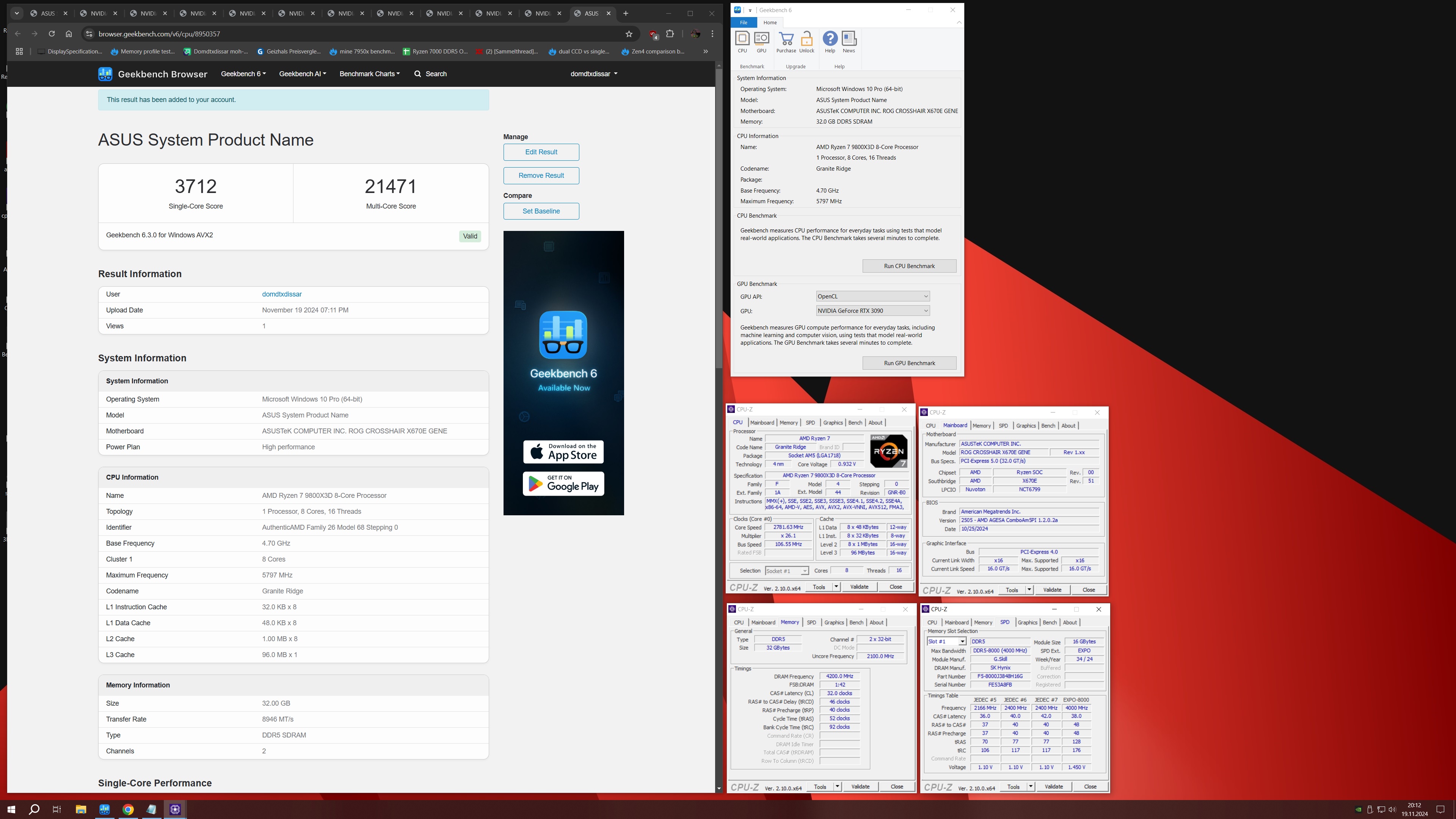
Task: Click Download on the App Store badge
Action: 563,452
